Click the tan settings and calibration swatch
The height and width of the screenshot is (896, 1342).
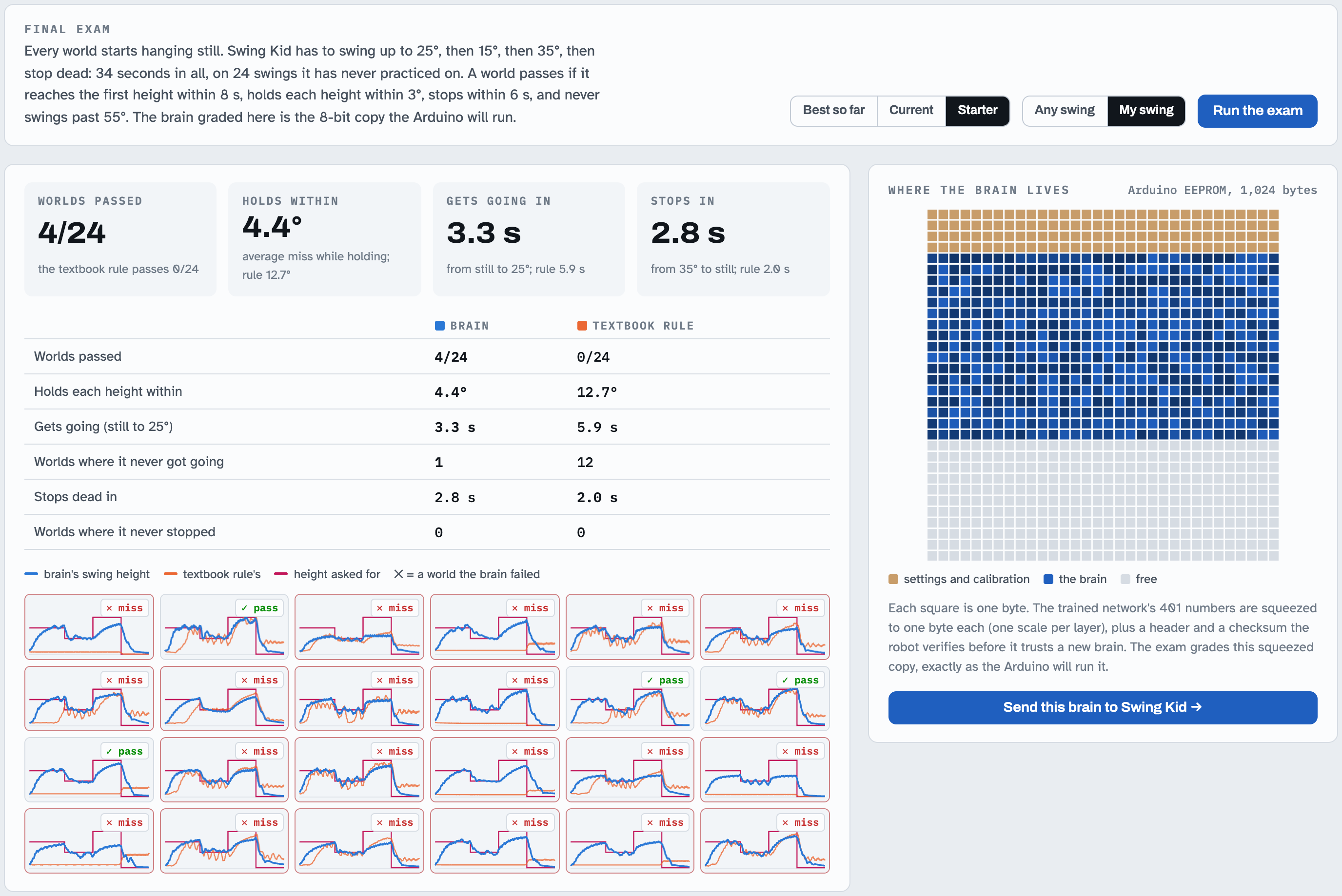pyautogui.click(x=893, y=580)
